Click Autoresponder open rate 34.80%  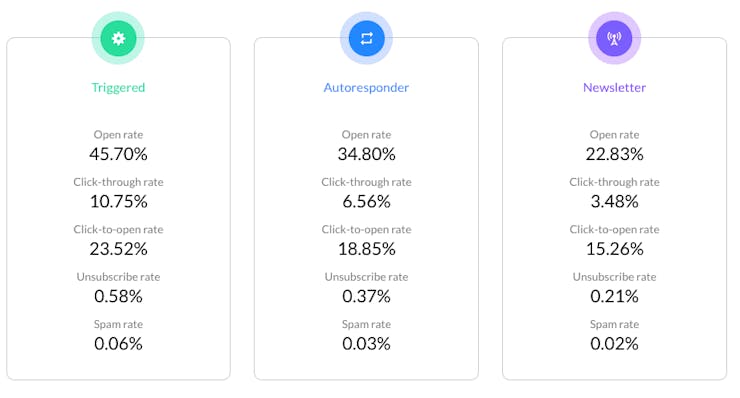tap(366, 154)
